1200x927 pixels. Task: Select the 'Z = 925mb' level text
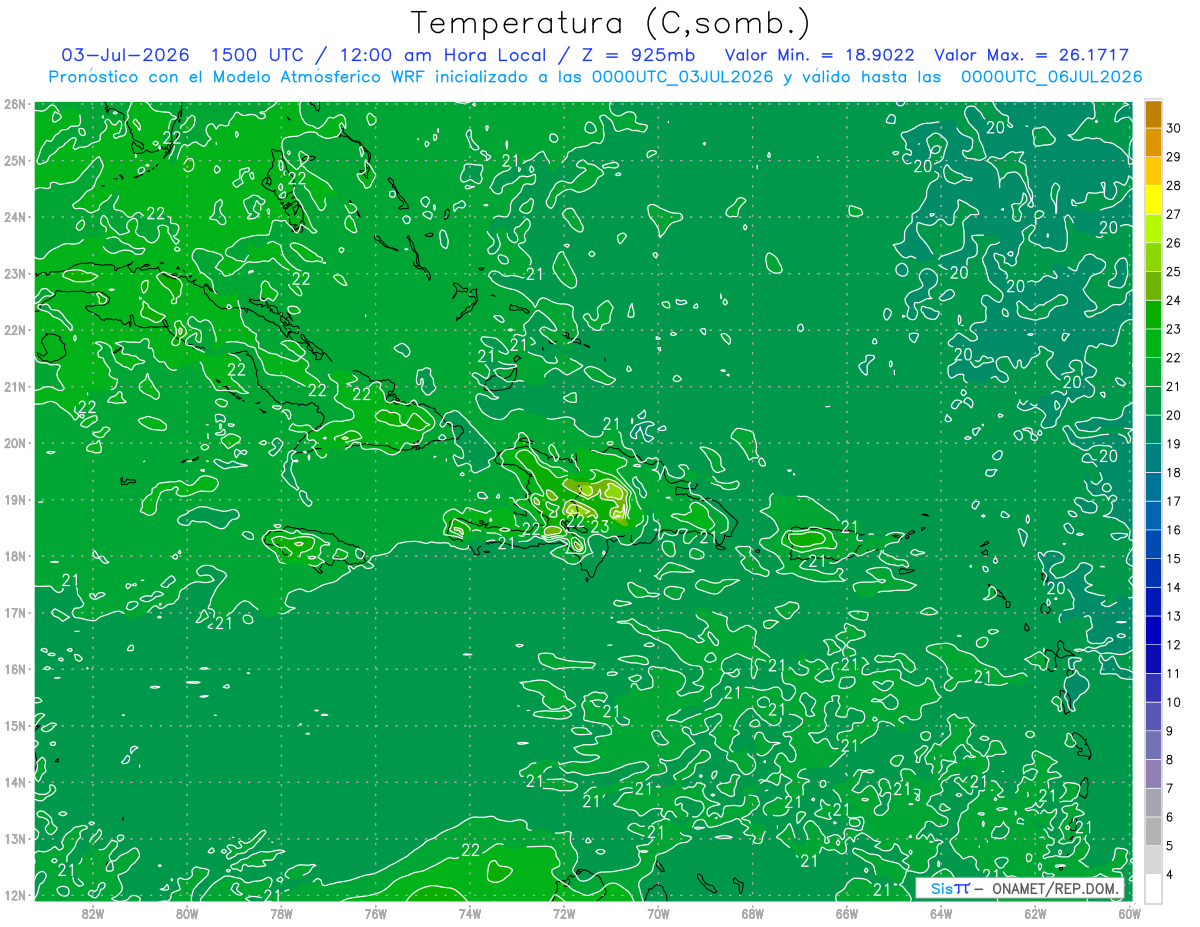636,55
